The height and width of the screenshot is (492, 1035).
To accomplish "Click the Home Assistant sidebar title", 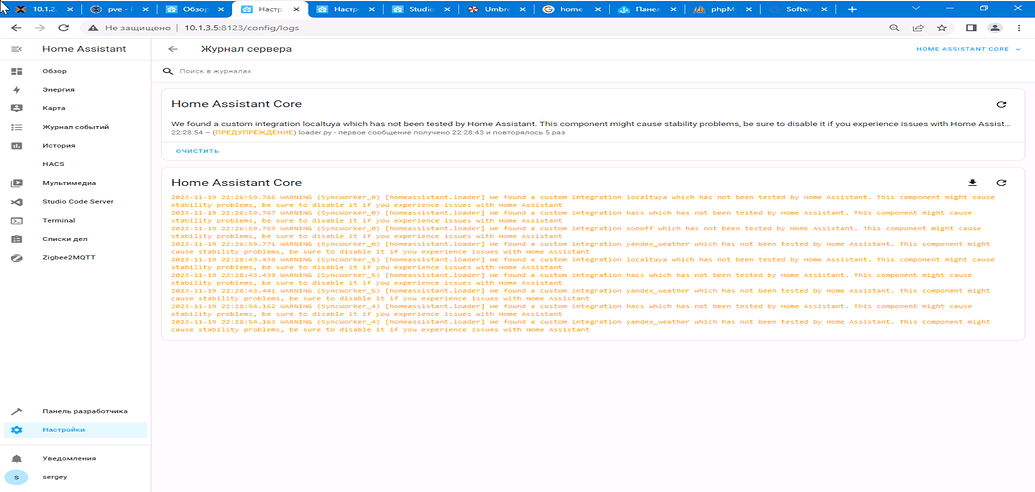I will 84,49.
